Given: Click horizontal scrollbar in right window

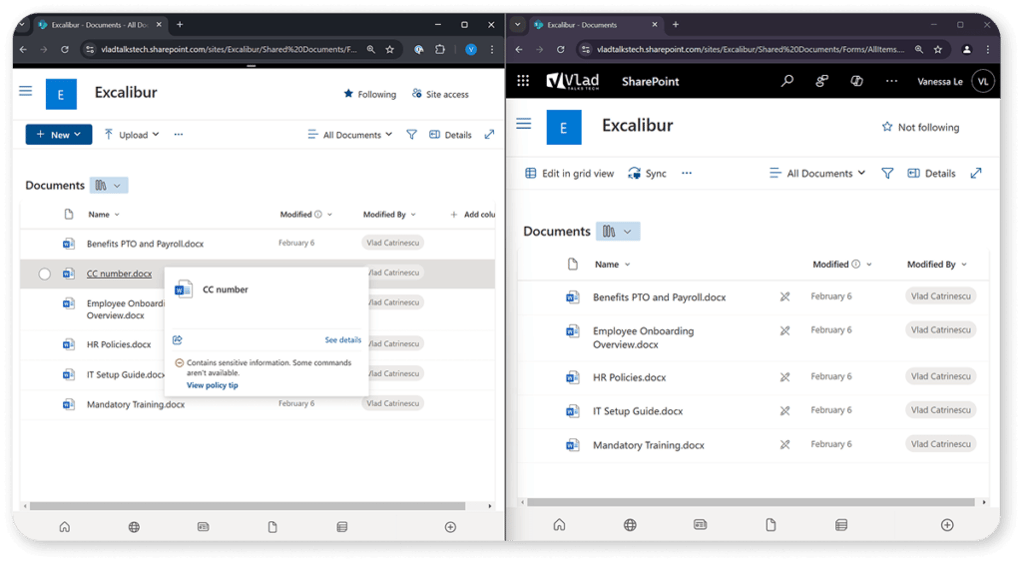Looking at the screenshot, I should click(751, 502).
